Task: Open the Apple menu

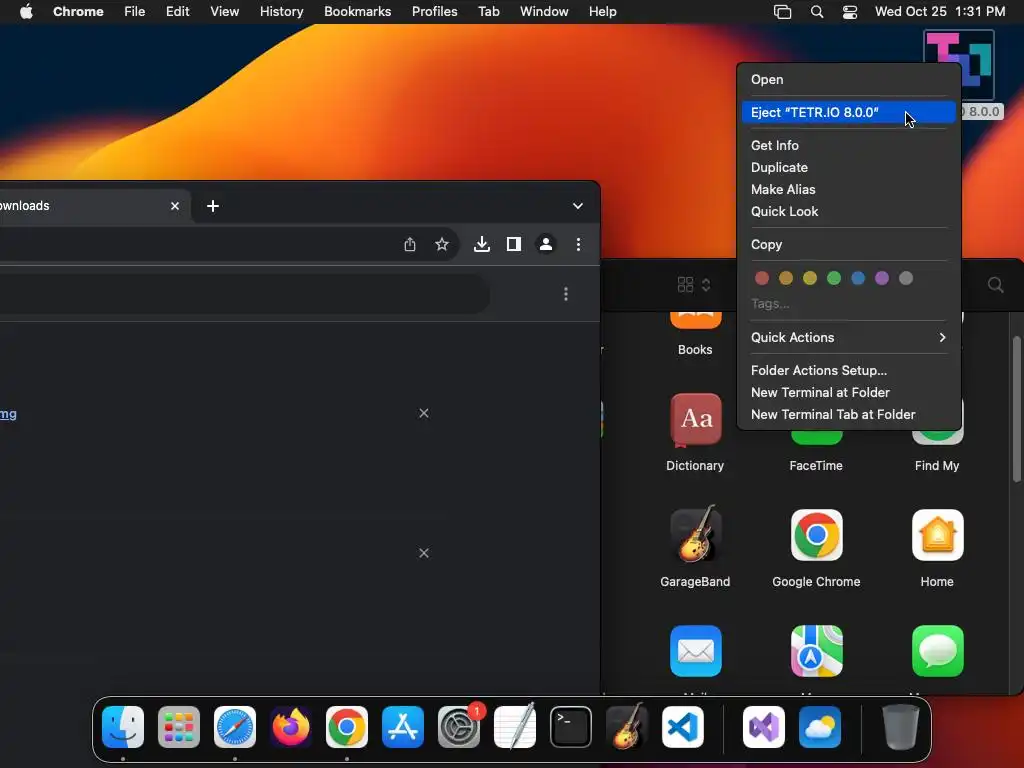Action: pyautogui.click(x=26, y=12)
